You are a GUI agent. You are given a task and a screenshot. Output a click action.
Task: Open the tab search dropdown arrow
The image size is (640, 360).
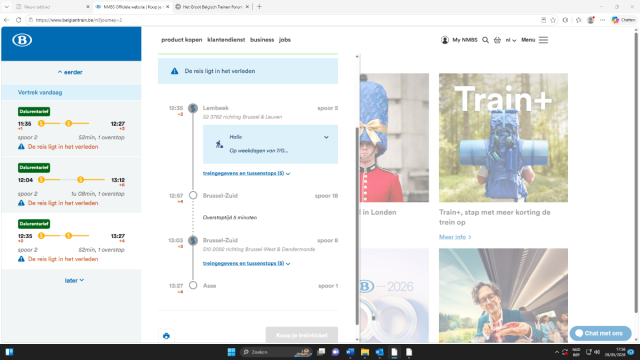[7, 7]
